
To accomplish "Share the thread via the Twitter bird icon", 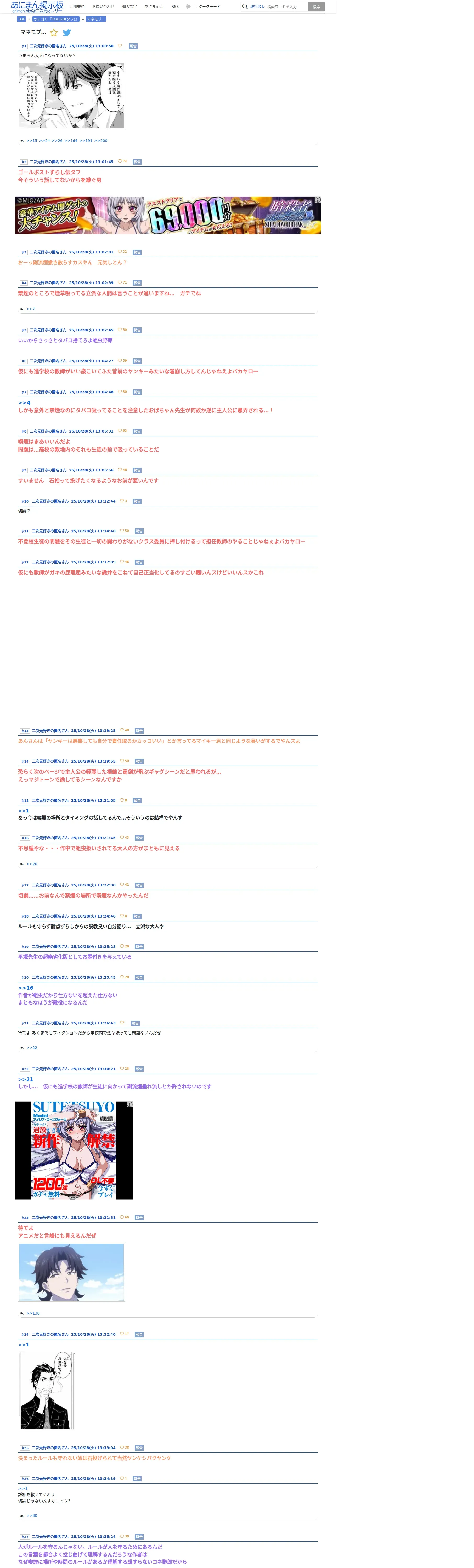I will [67, 33].
